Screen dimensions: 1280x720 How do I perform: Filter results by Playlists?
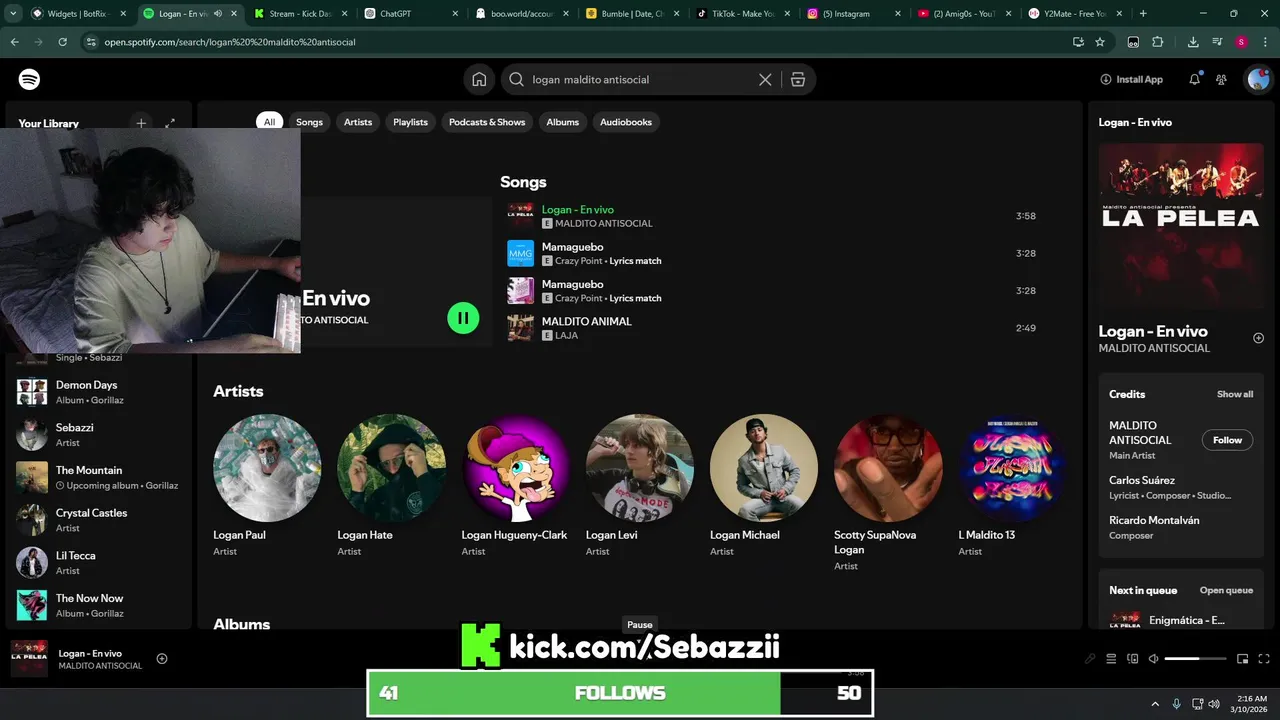[410, 122]
